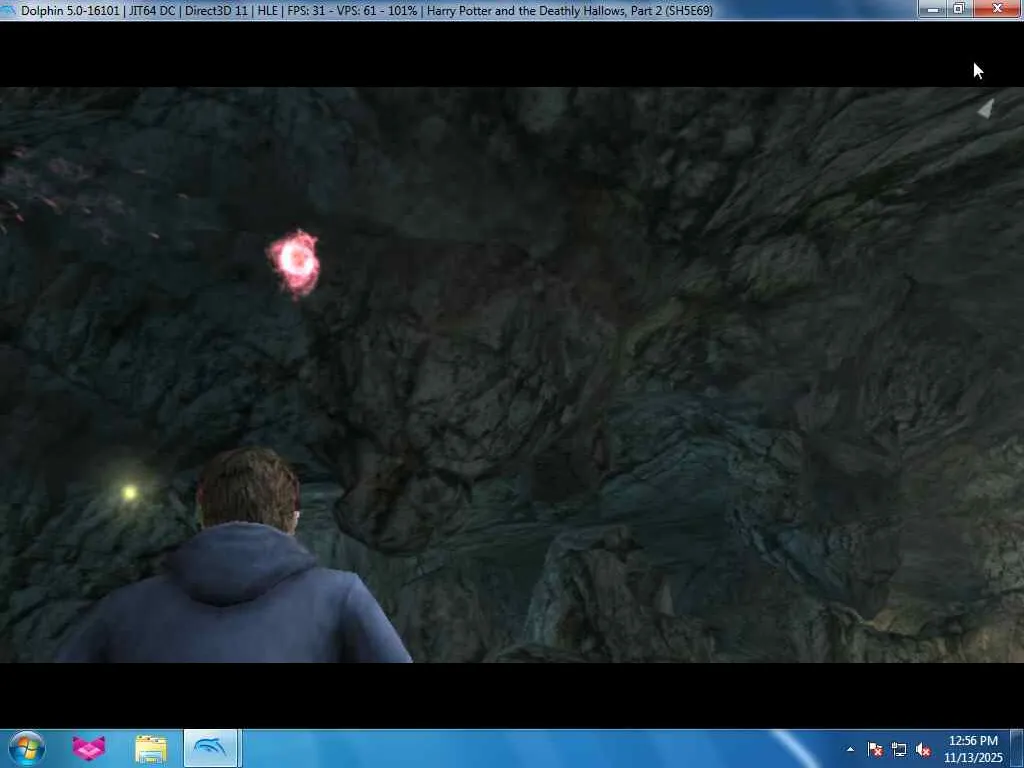Click the Show Desktop strip beside the clock
Image resolution: width=1024 pixels, height=768 pixels.
pyautogui.click(x=1017, y=748)
